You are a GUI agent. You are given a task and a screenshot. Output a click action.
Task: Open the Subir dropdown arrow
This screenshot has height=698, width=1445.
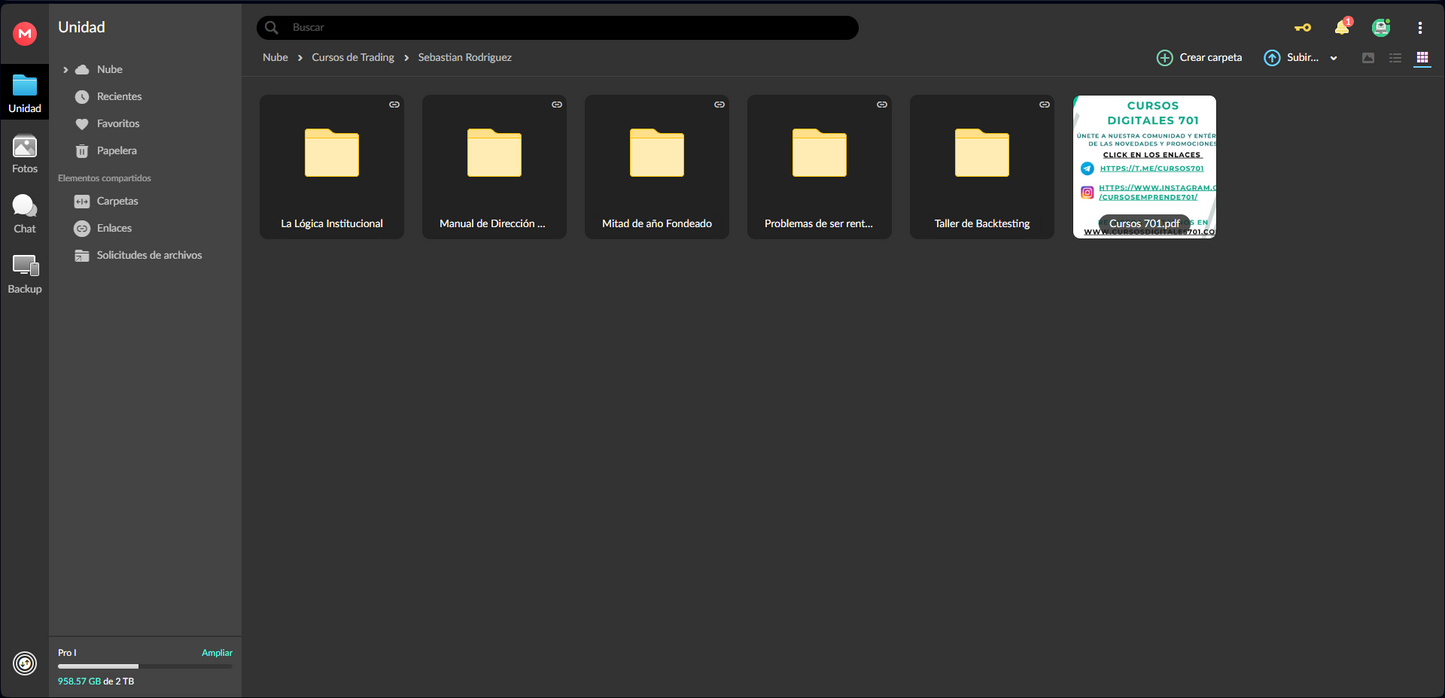point(1334,59)
